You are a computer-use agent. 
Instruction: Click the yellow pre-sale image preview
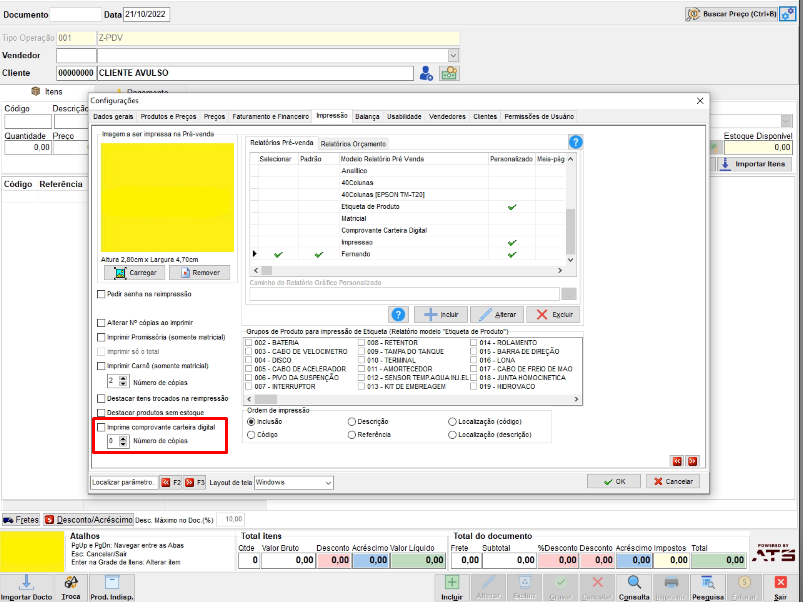167,197
